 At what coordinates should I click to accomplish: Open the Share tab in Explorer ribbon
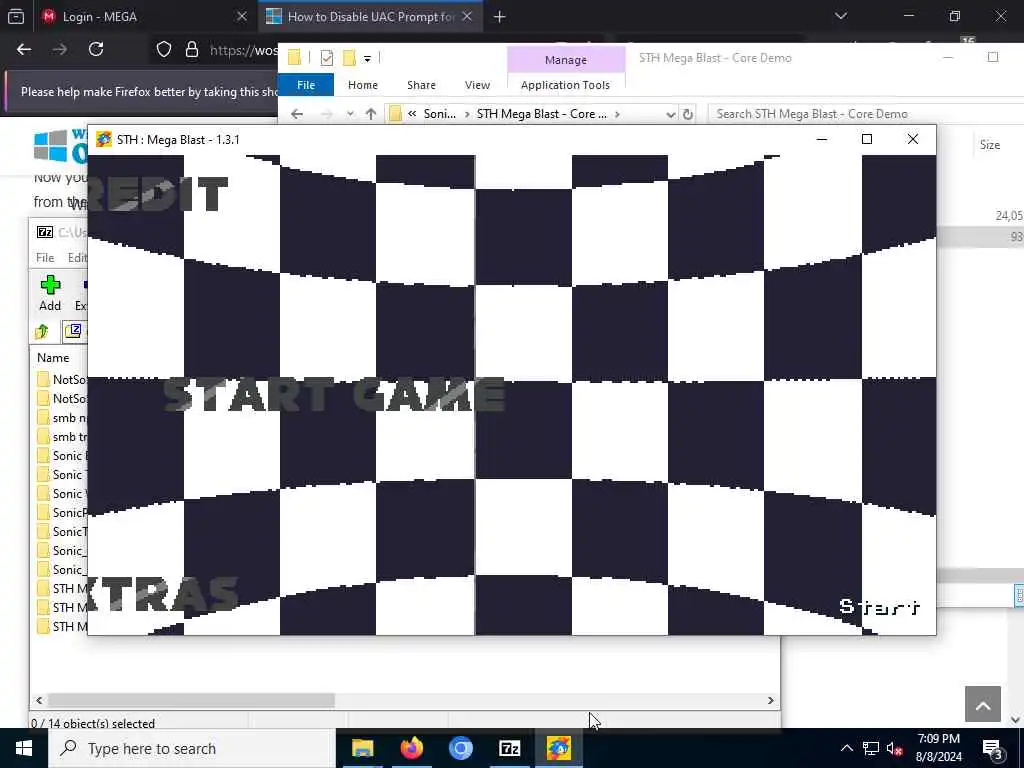(x=421, y=85)
